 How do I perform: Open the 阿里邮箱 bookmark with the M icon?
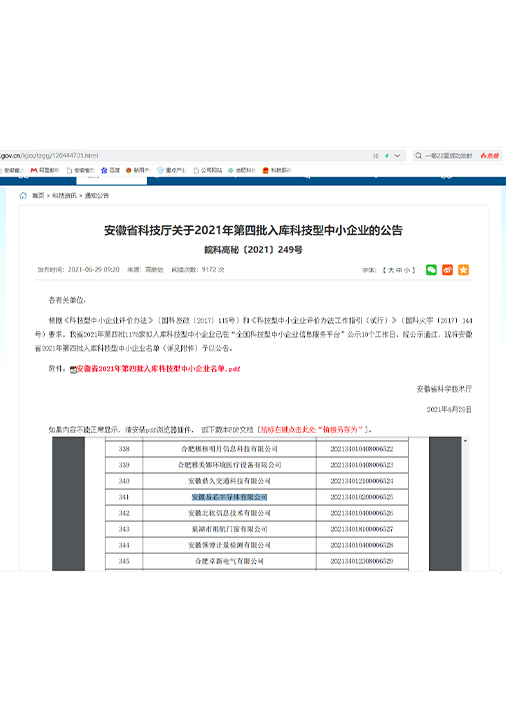pyautogui.click(x=45, y=170)
